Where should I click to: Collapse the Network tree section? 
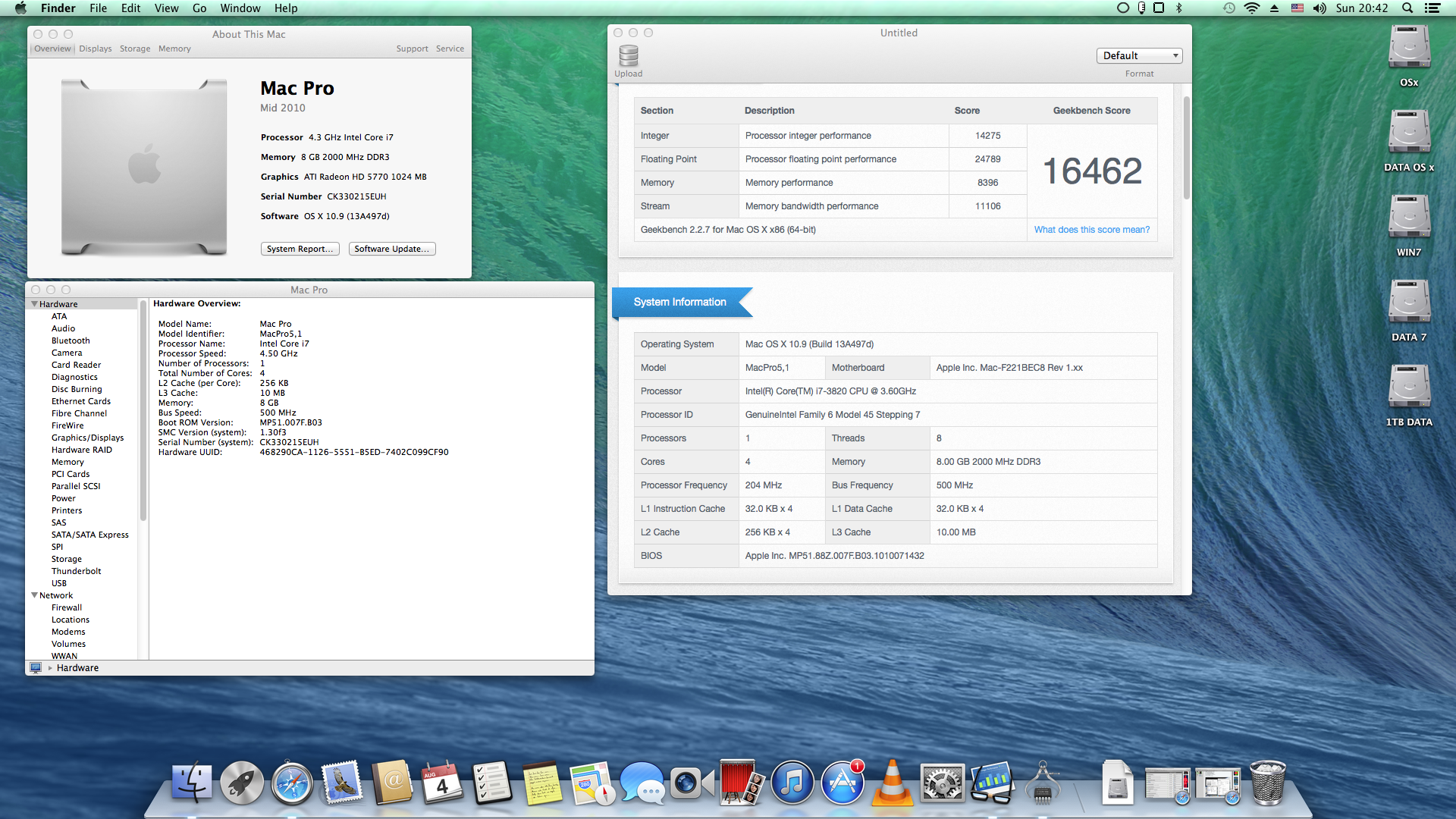point(34,595)
